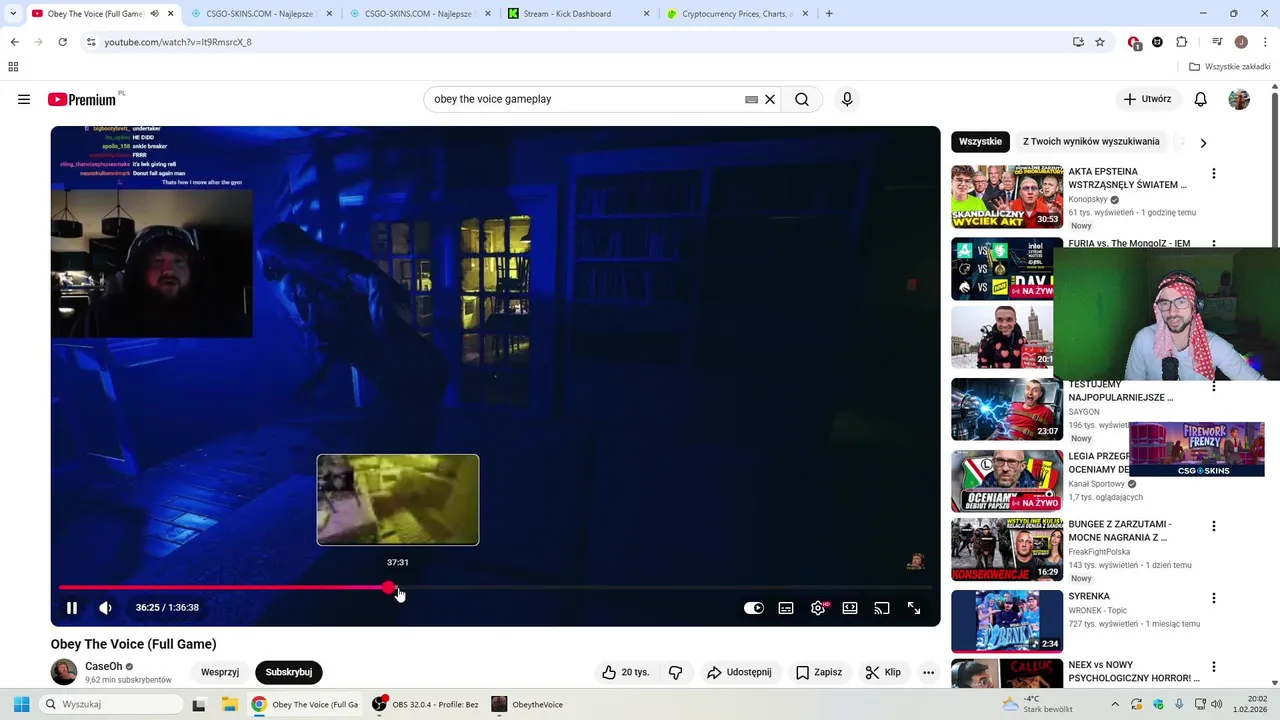
Task: Open the Windows Start menu
Action: (x=21, y=704)
